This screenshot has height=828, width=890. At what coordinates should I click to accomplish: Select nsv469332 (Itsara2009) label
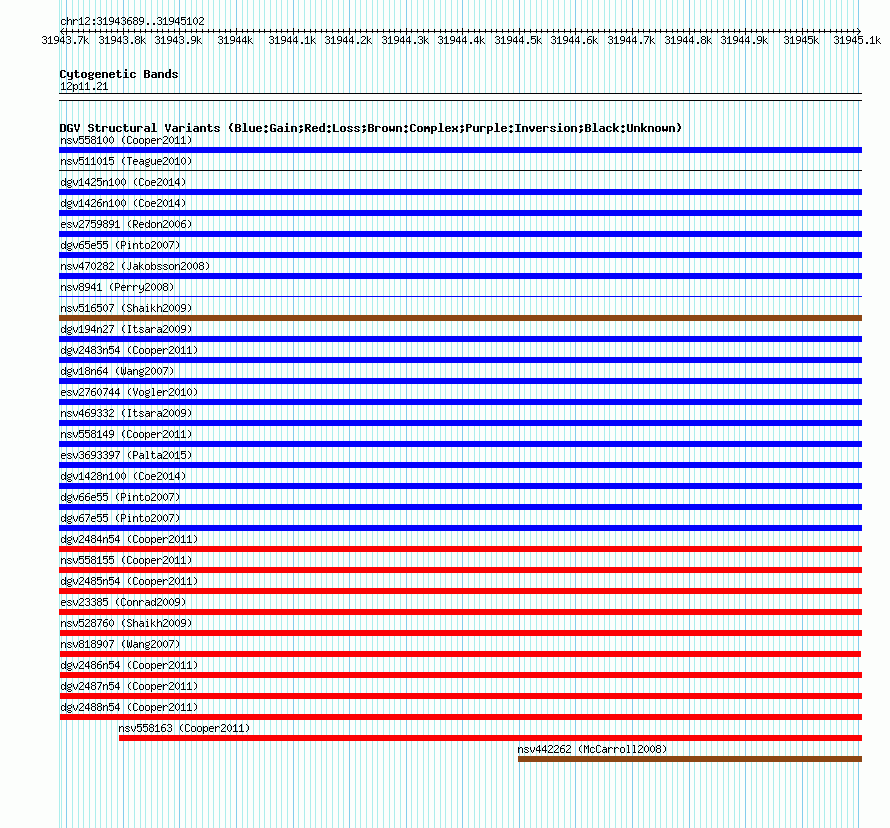pyautogui.click(x=126, y=413)
